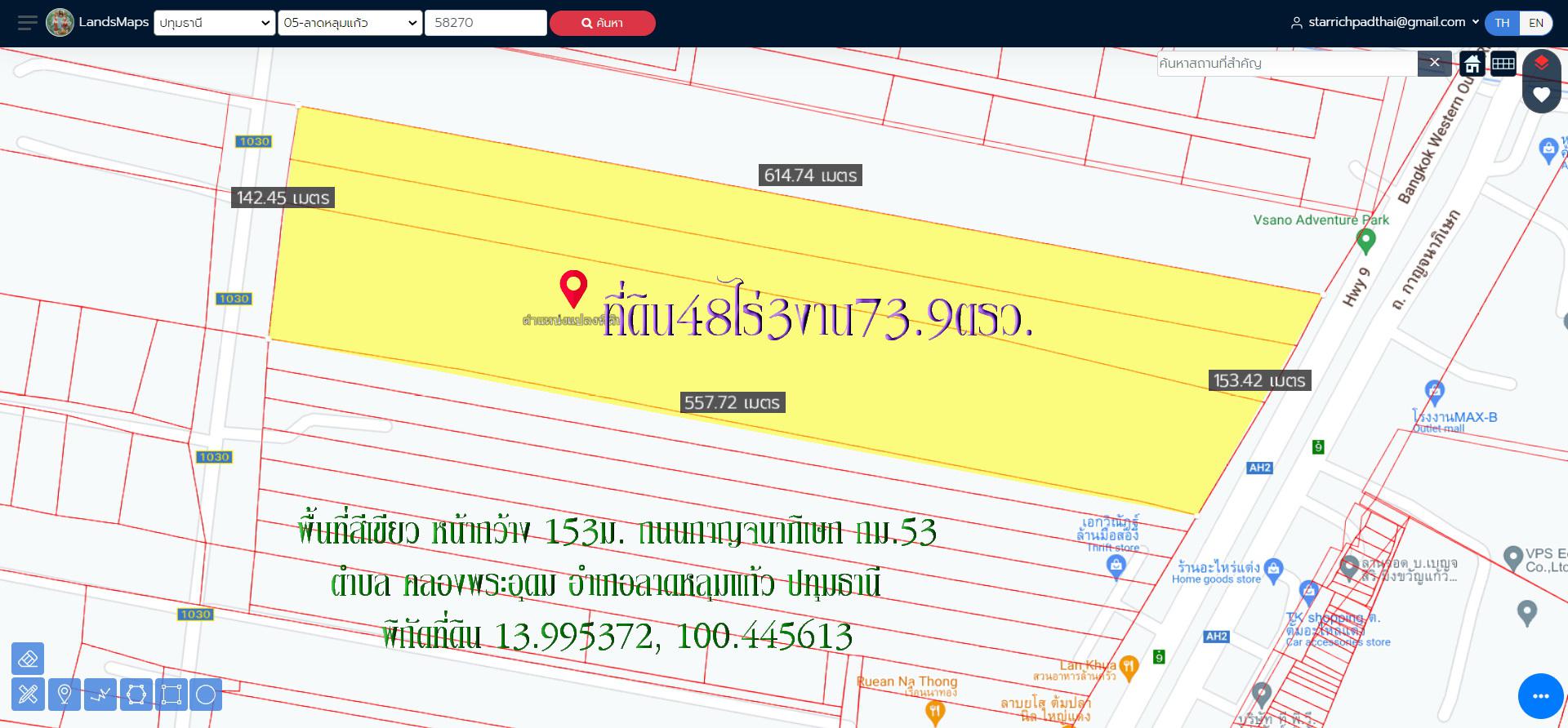Click the 614.74 เมตร measurement label
1568x728 pixels.
click(x=811, y=175)
